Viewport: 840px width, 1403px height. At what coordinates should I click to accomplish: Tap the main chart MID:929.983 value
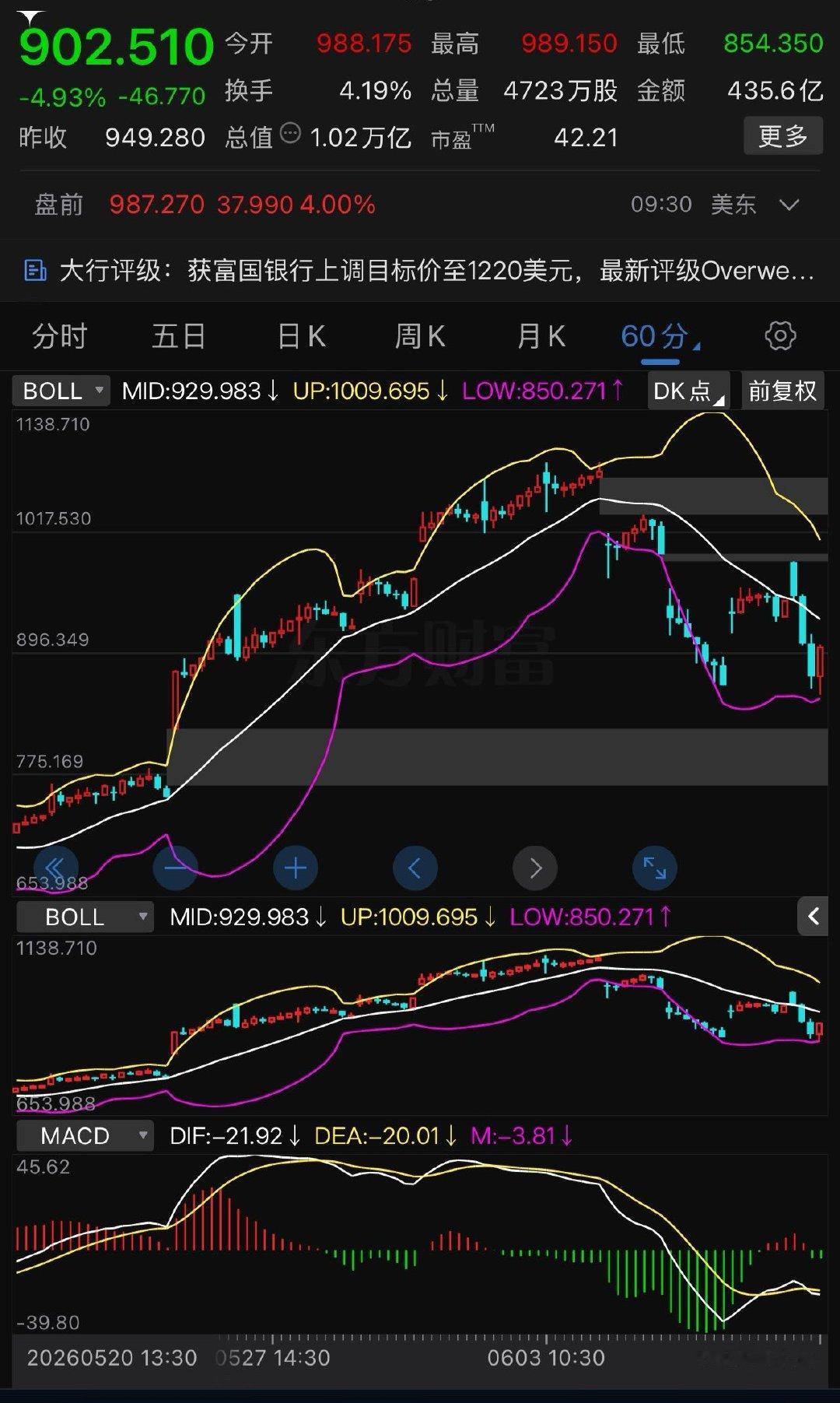(x=200, y=391)
